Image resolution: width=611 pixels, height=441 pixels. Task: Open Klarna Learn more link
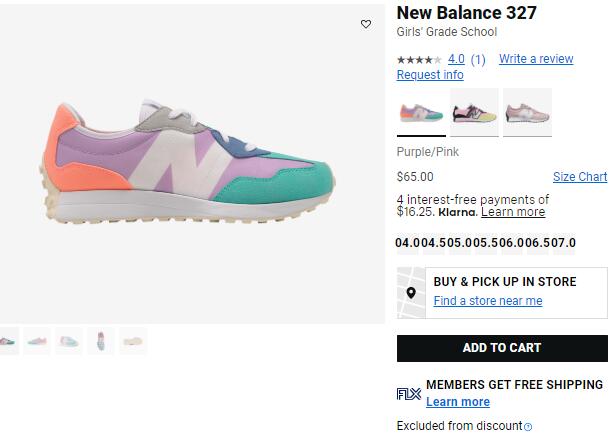coord(513,212)
